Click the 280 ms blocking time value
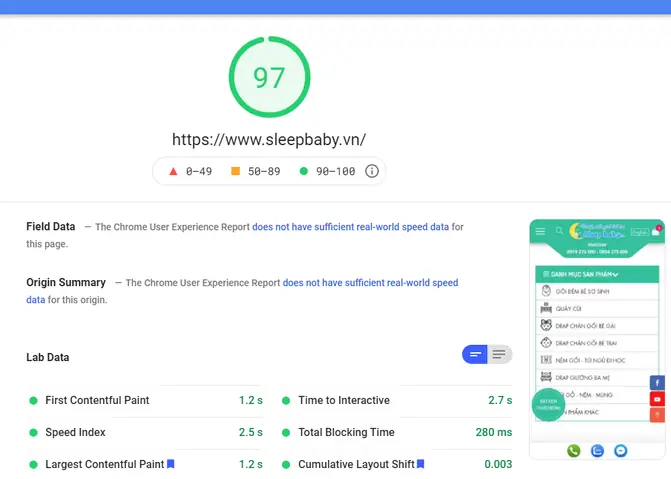The height and width of the screenshot is (479, 671). tap(494, 432)
